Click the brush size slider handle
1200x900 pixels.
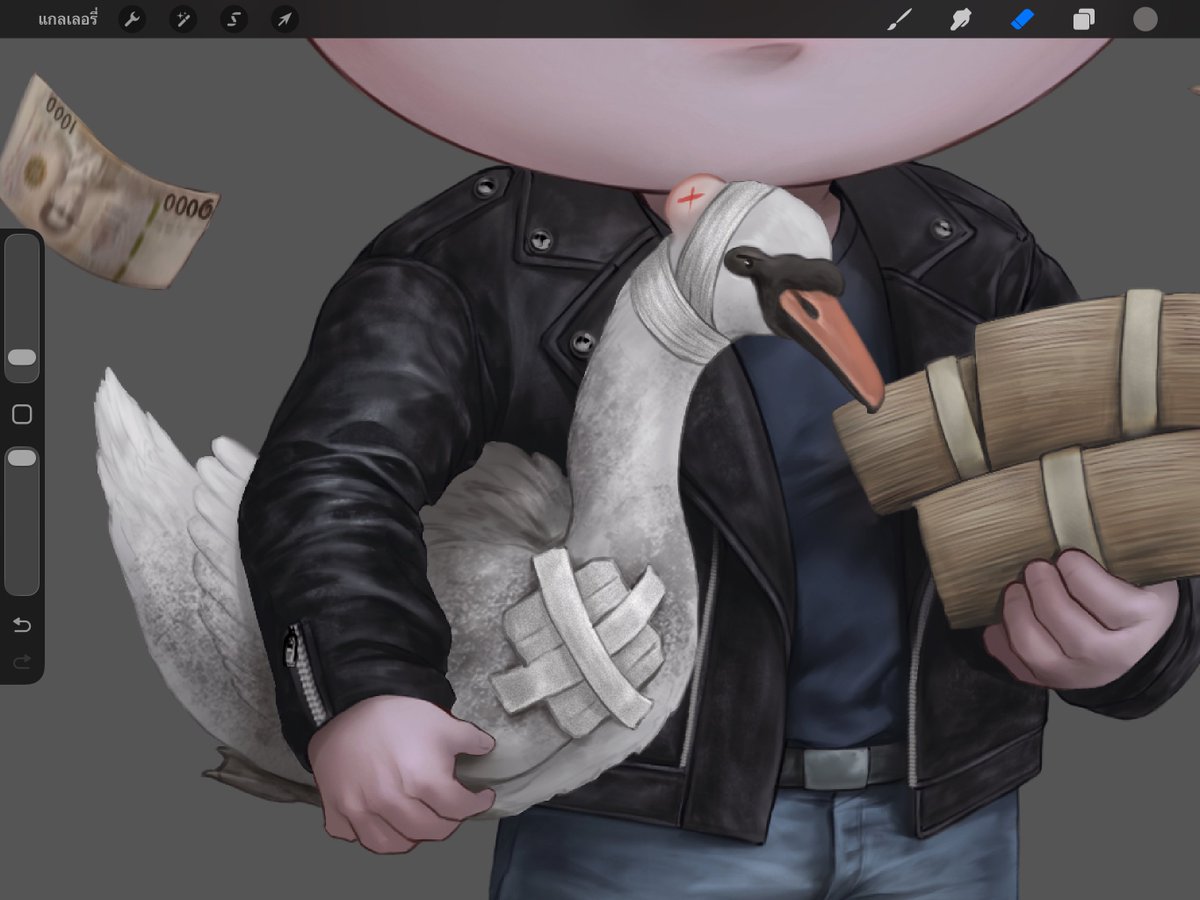tap(22, 358)
